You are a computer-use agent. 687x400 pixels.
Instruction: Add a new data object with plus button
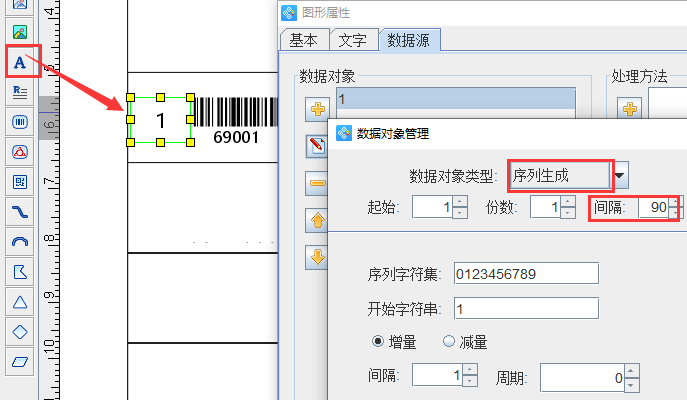tap(318, 109)
